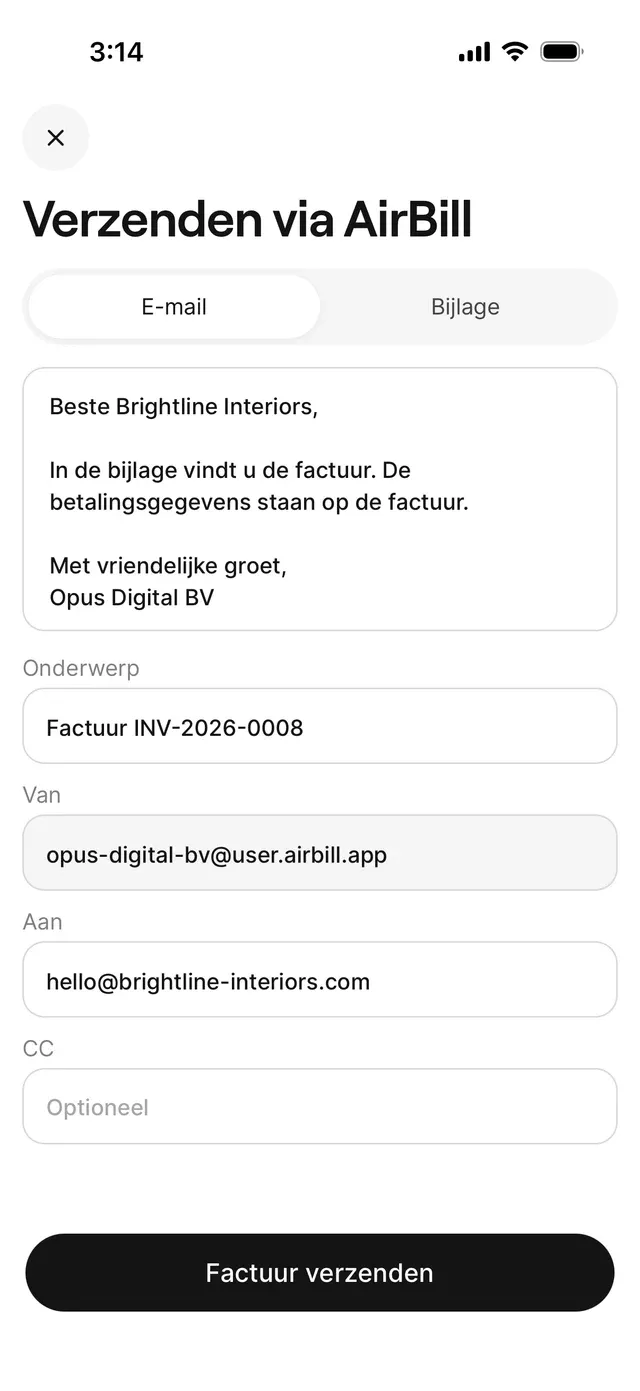
Task: Switch to the E-mail tab
Action: pyautogui.click(x=174, y=307)
